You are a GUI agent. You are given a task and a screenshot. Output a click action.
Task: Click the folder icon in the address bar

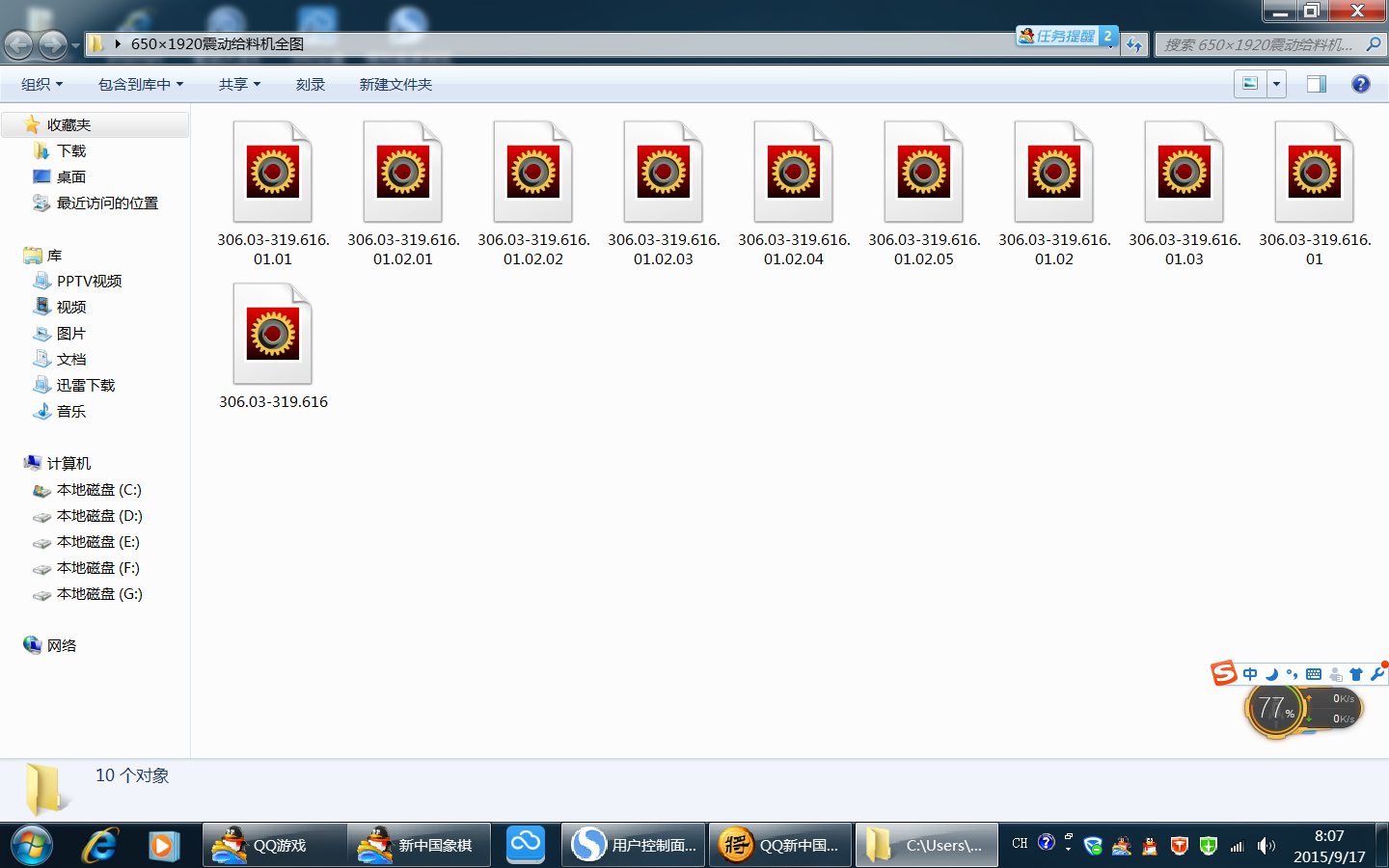(x=96, y=43)
